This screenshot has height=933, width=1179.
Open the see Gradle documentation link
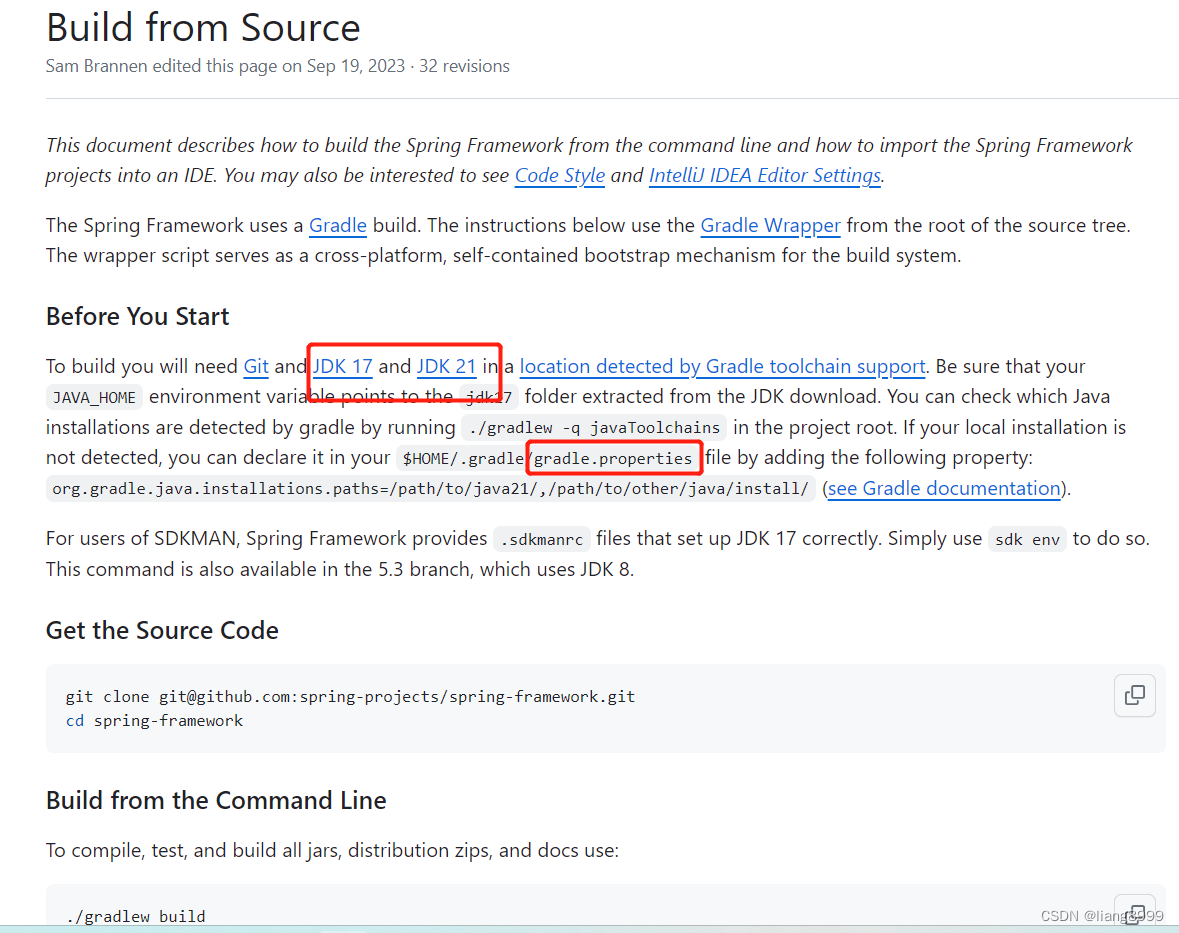[x=944, y=488]
